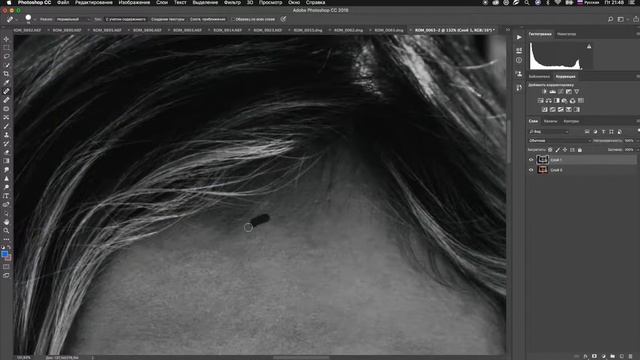Choose 'Соотв. приближения' healing type
640x360 pixels.
click(207, 19)
